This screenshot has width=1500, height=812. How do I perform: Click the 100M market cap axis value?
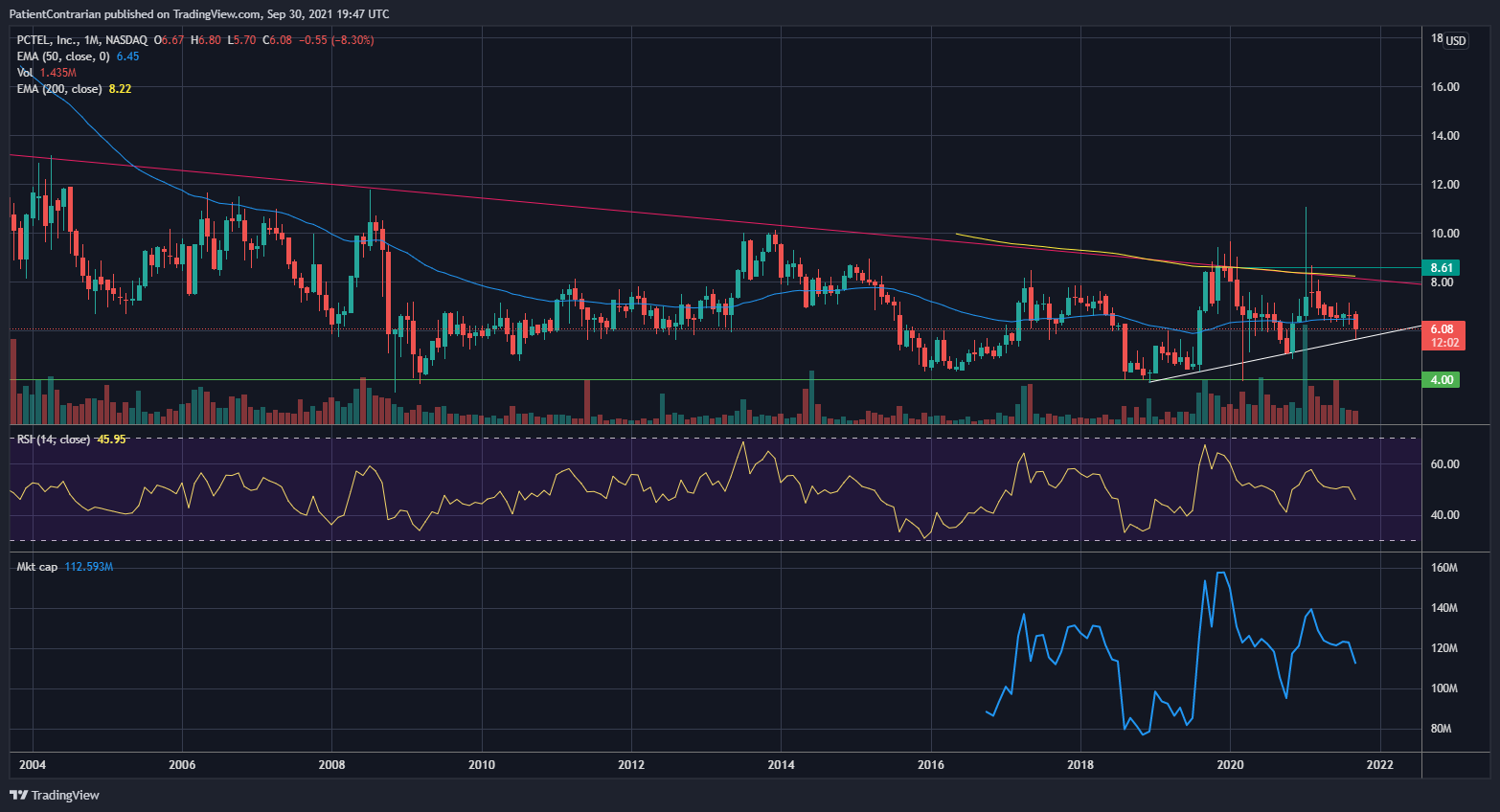(1443, 688)
